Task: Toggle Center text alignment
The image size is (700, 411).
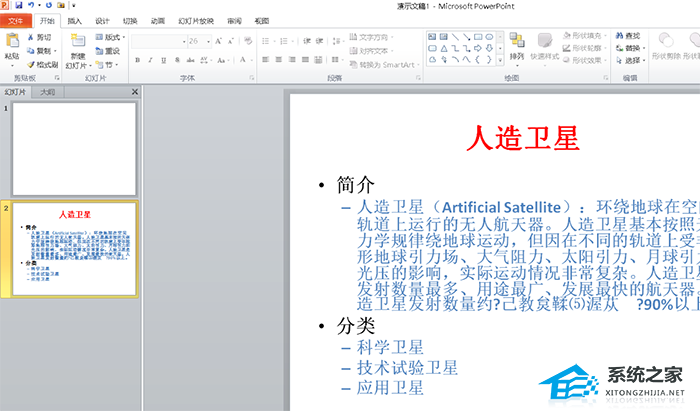Action: 279,59
